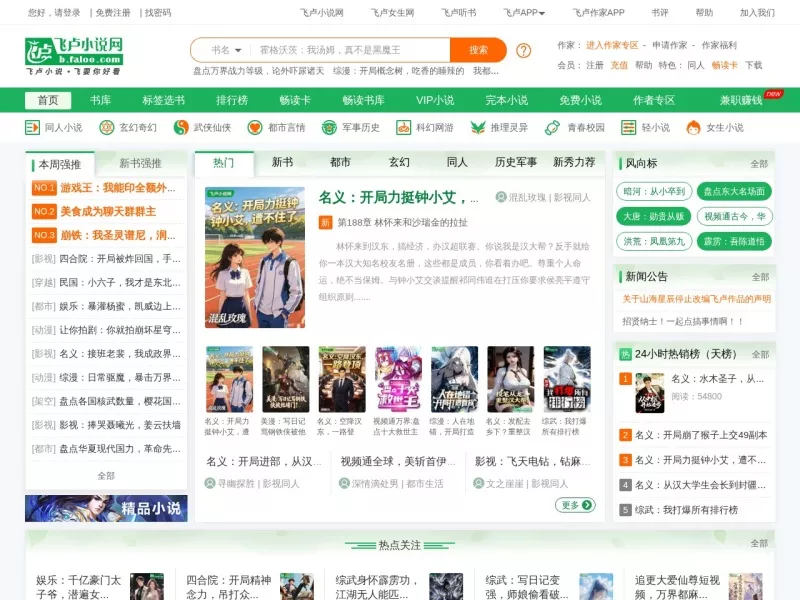
Task: Click author avatar icon beside 文之崖崖
Action: 478,483
